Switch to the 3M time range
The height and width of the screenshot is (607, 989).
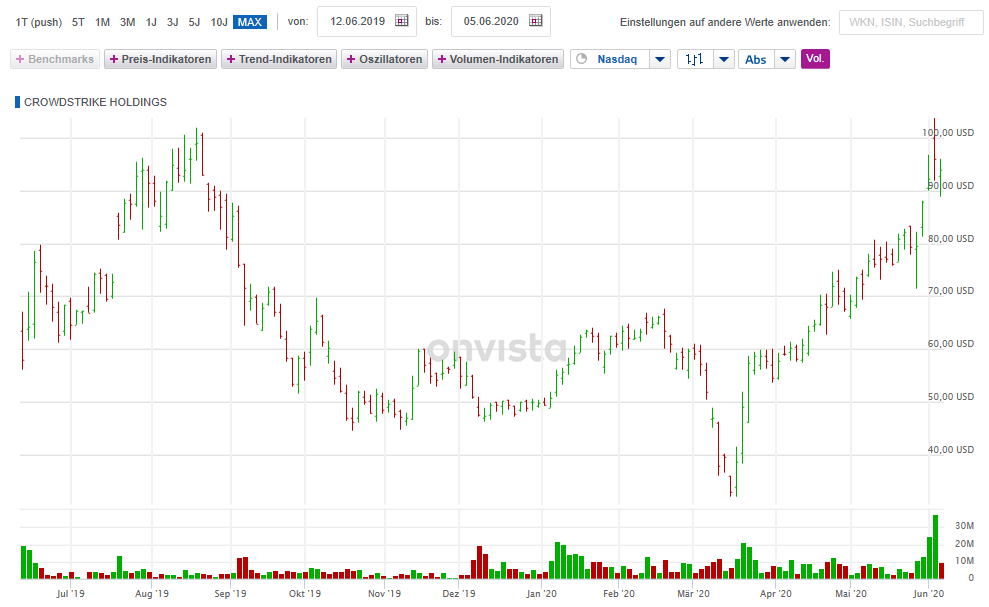pos(127,22)
